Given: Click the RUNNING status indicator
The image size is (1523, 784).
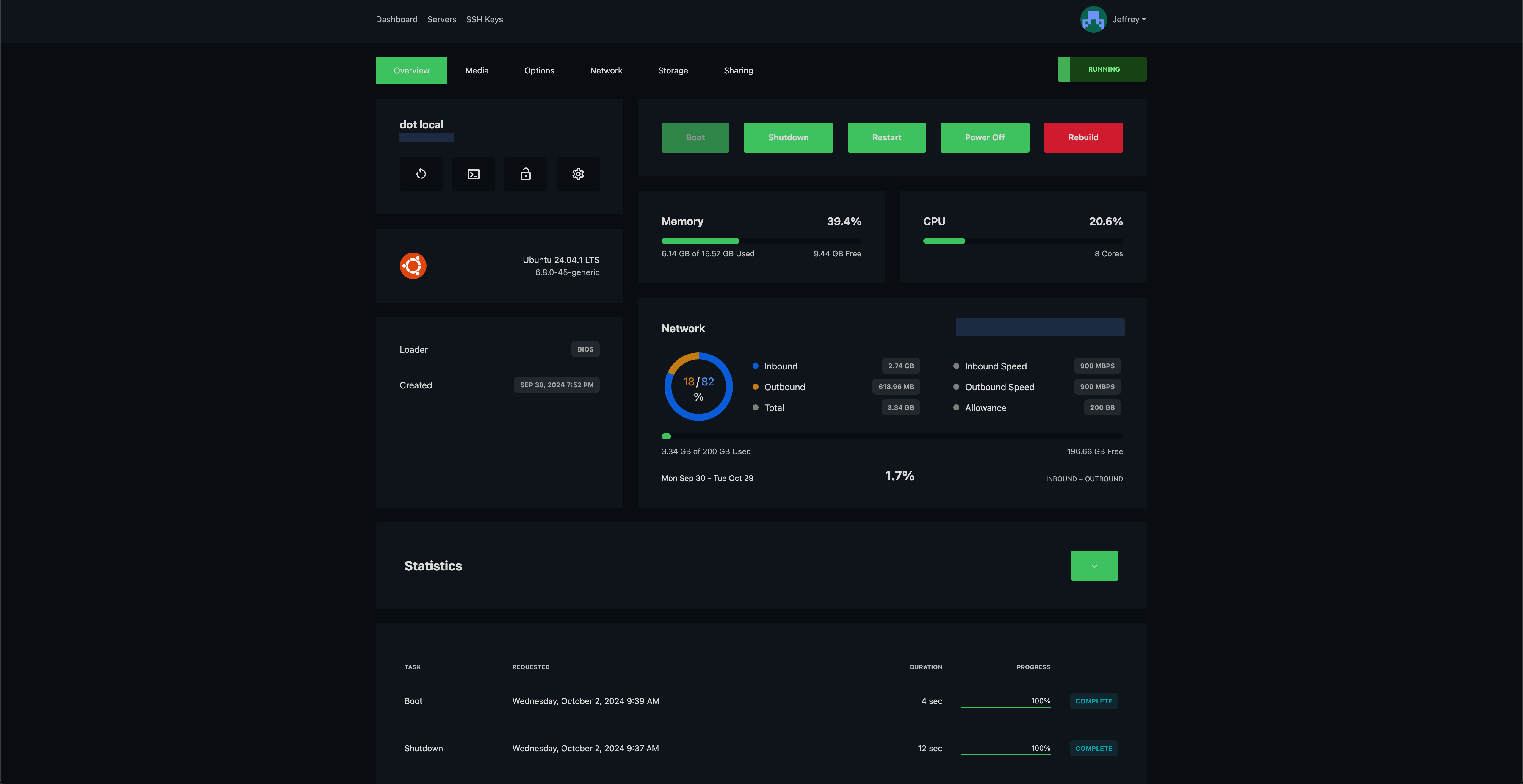Looking at the screenshot, I should [x=1102, y=69].
